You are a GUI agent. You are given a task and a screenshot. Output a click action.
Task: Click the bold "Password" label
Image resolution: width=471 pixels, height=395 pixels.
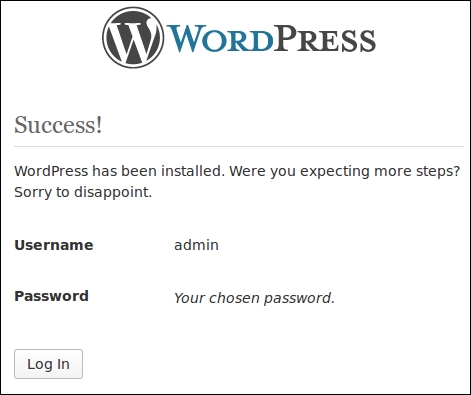point(51,296)
